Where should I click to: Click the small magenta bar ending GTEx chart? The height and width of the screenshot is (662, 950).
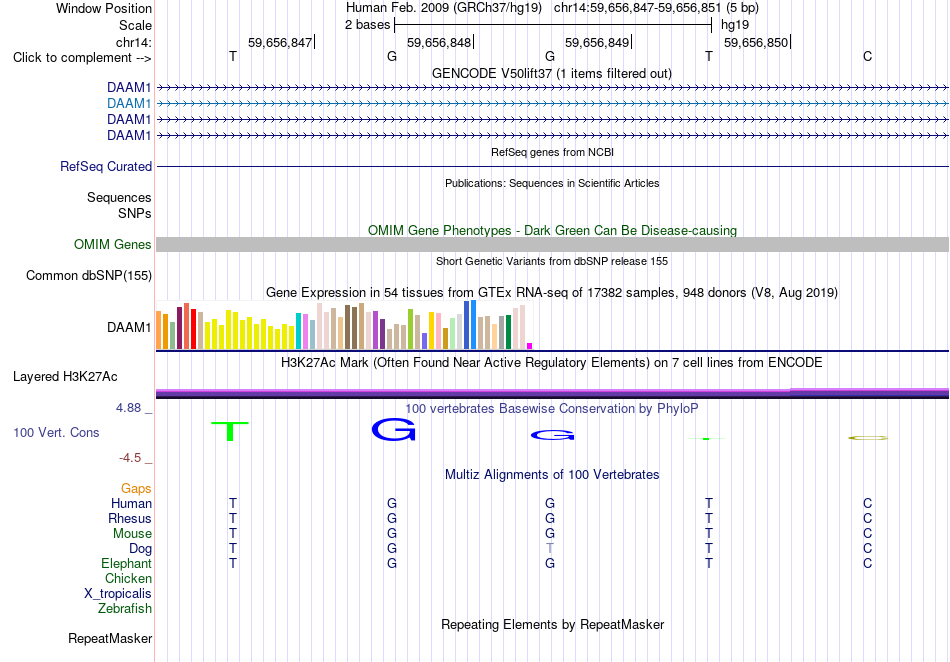point(530,346)
